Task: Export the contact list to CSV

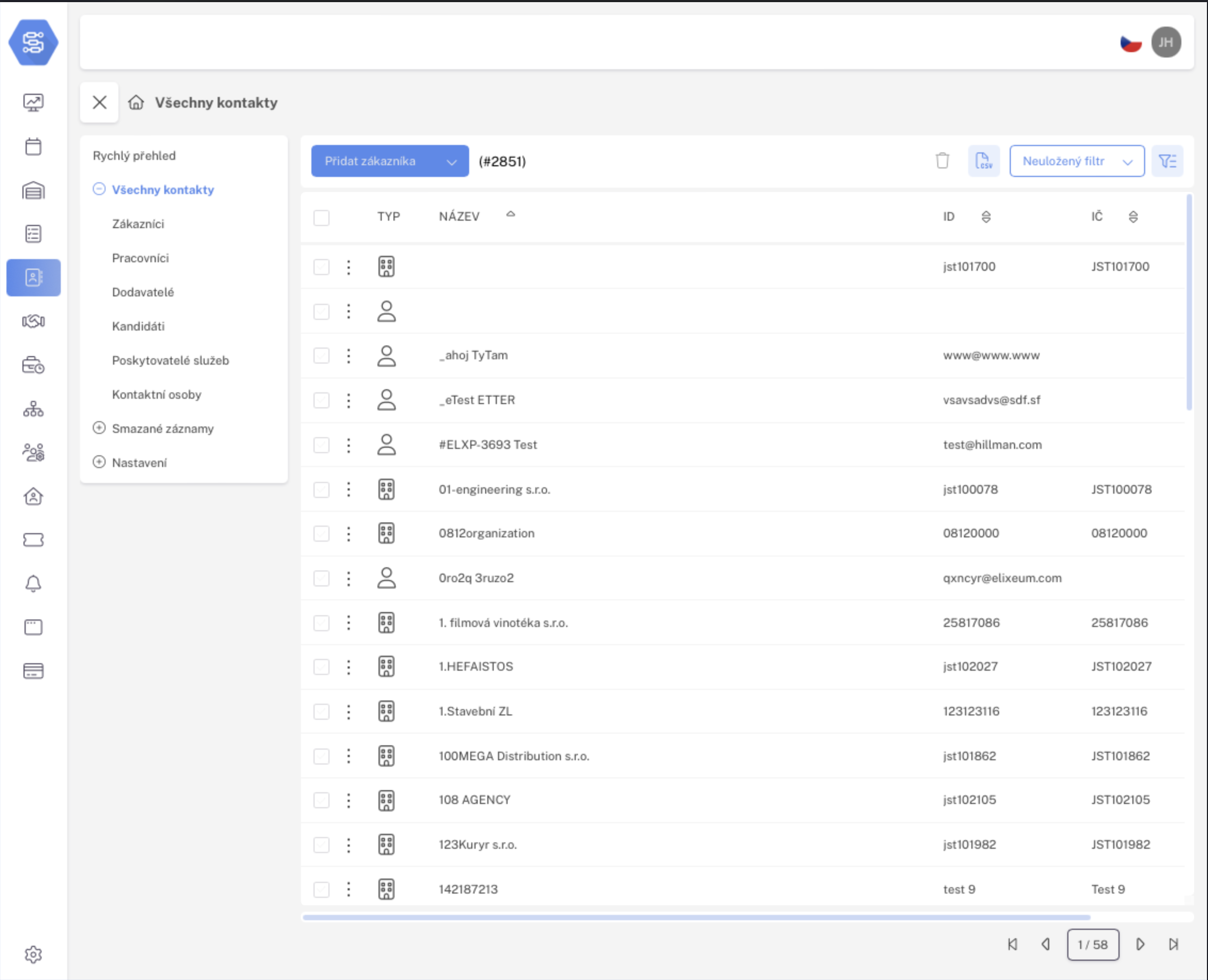Action: (984, 161)
